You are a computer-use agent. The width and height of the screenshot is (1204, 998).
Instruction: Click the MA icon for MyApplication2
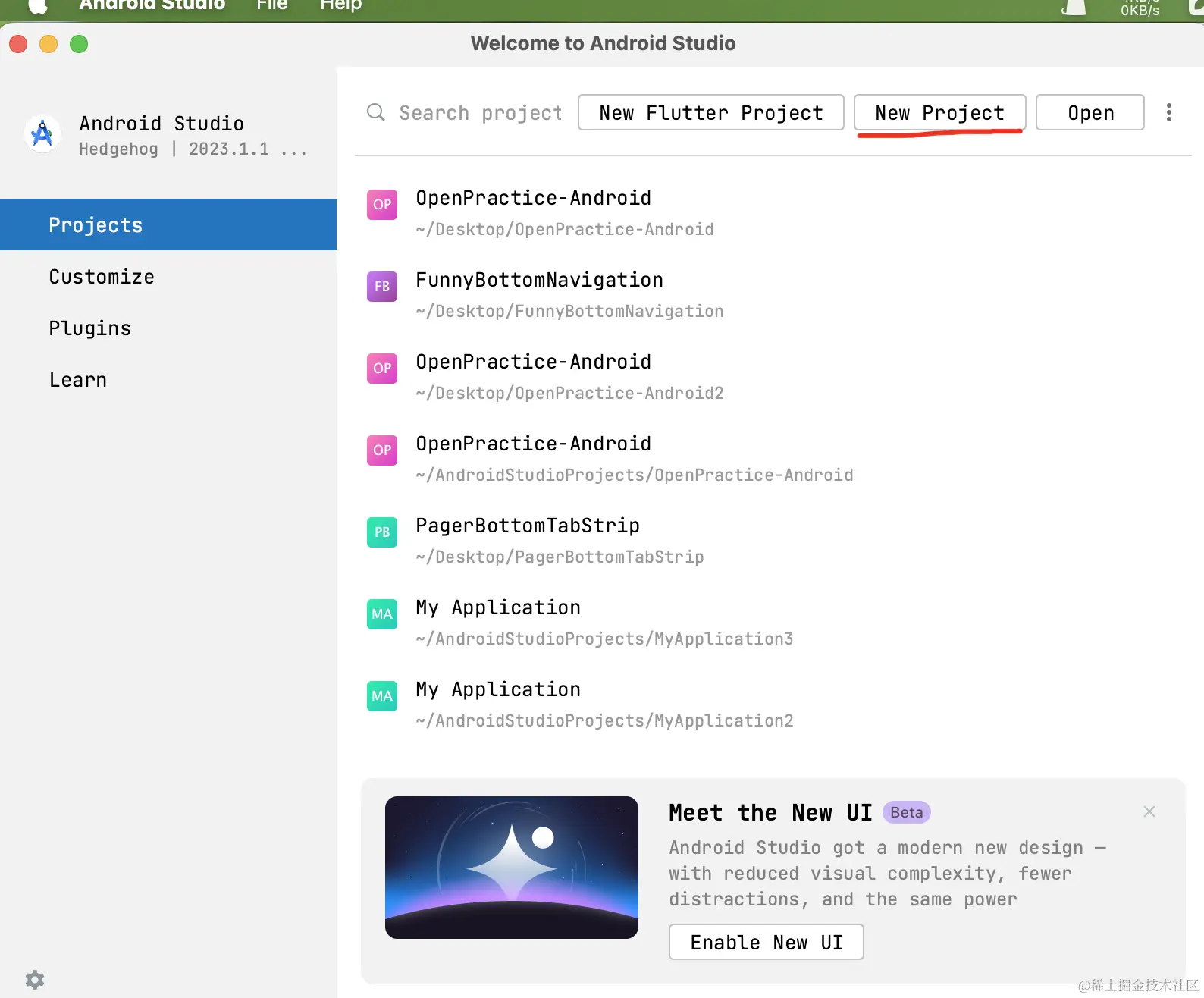pyautogui.click(x=382, y=696)
